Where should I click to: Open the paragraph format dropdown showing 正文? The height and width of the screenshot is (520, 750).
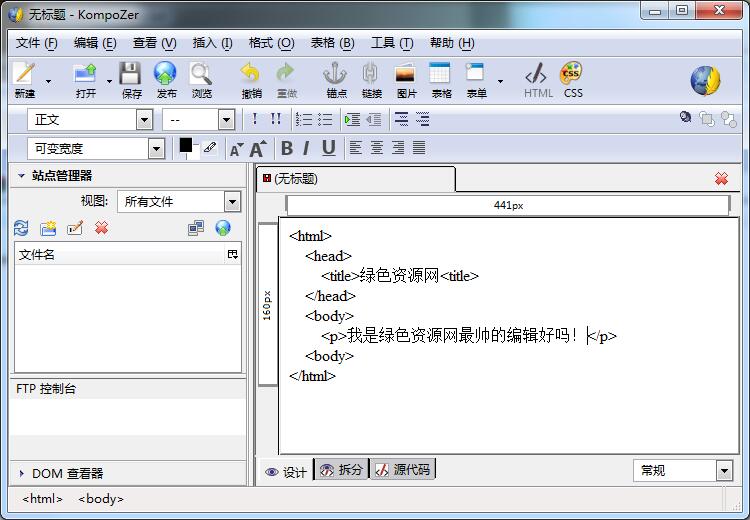click(90, 120)
